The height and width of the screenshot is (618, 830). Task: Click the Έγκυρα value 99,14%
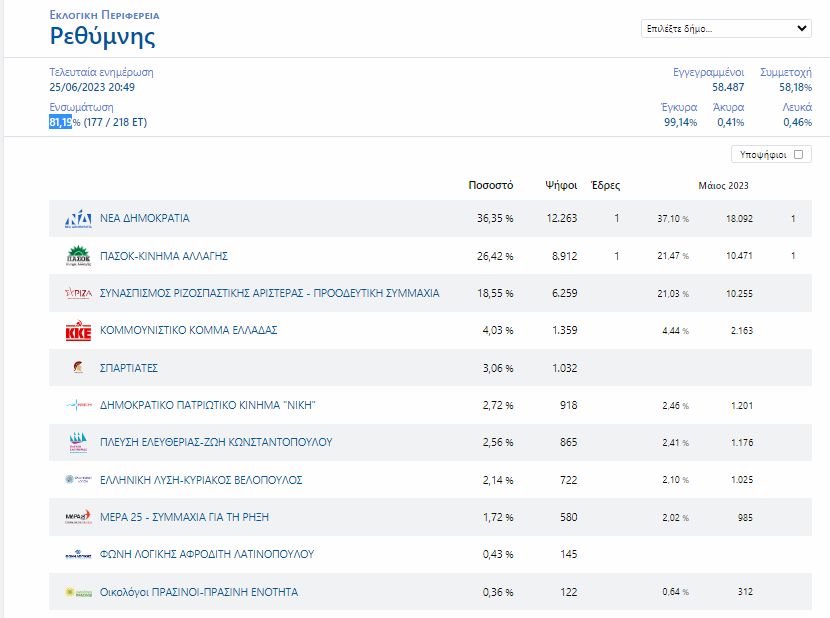pyautogui.click(x=680, y=122)
